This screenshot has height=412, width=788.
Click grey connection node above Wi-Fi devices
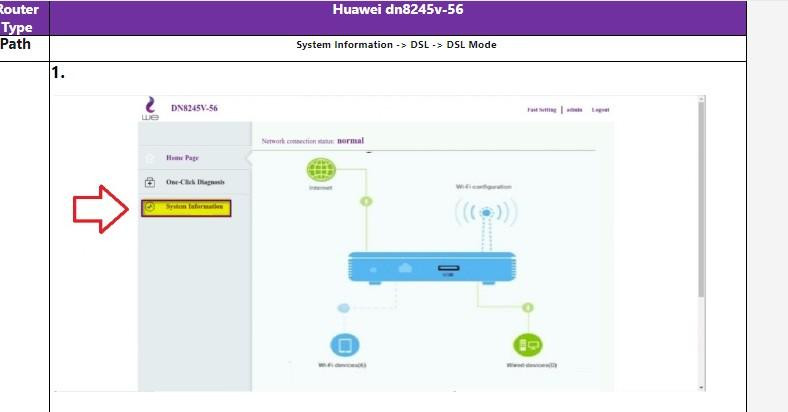344,308
